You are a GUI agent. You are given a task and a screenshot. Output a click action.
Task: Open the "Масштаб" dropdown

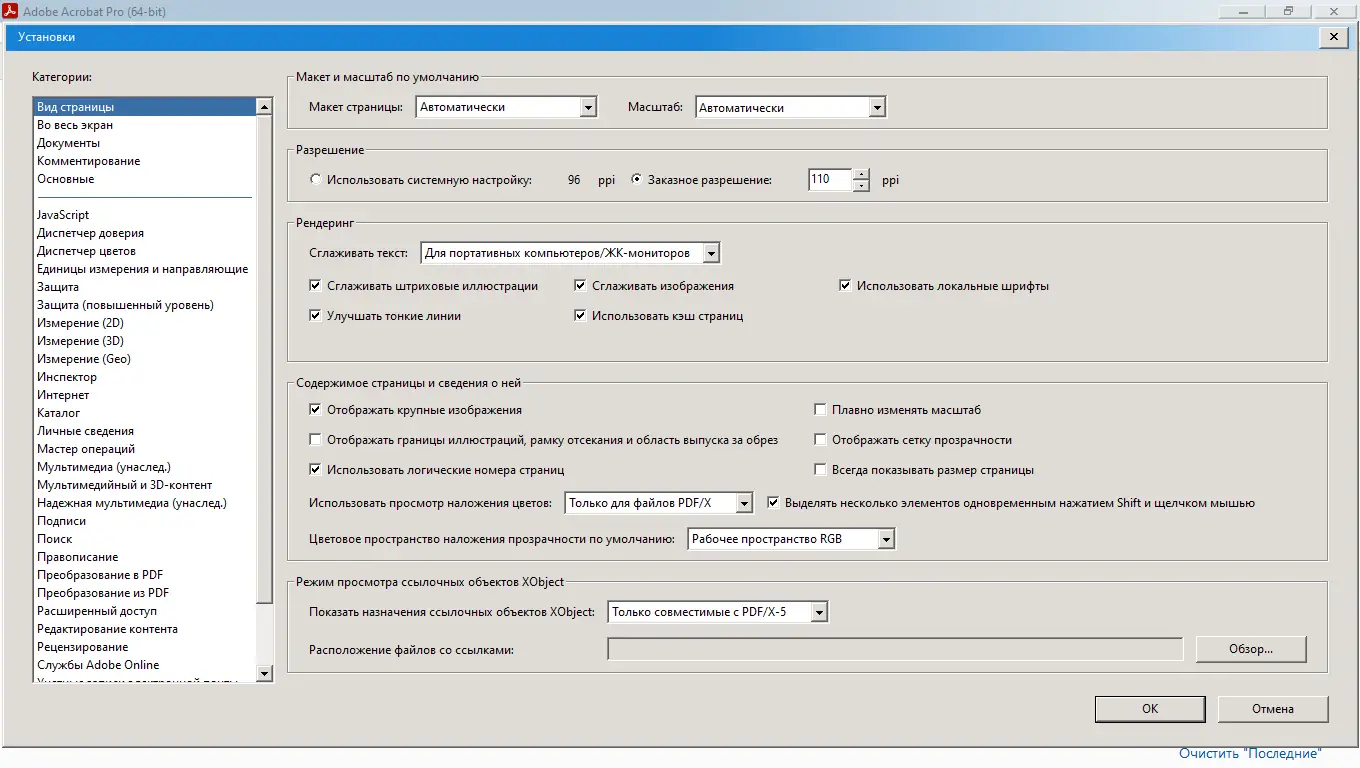pos(876,106)
